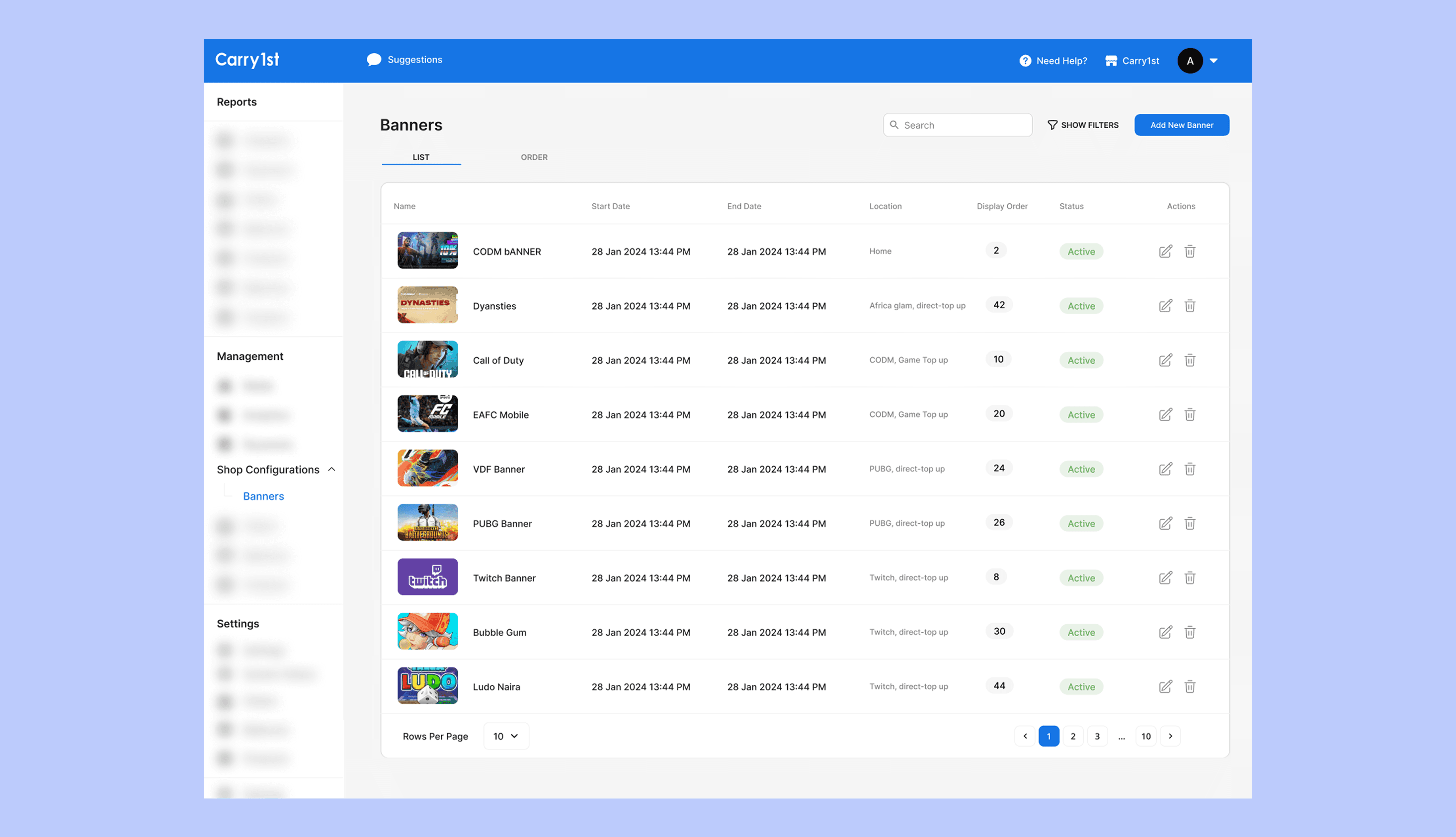The image size is (1456, 837).
Task: Click edit icon for Twitch Banner
Action: coord(1165,578)
